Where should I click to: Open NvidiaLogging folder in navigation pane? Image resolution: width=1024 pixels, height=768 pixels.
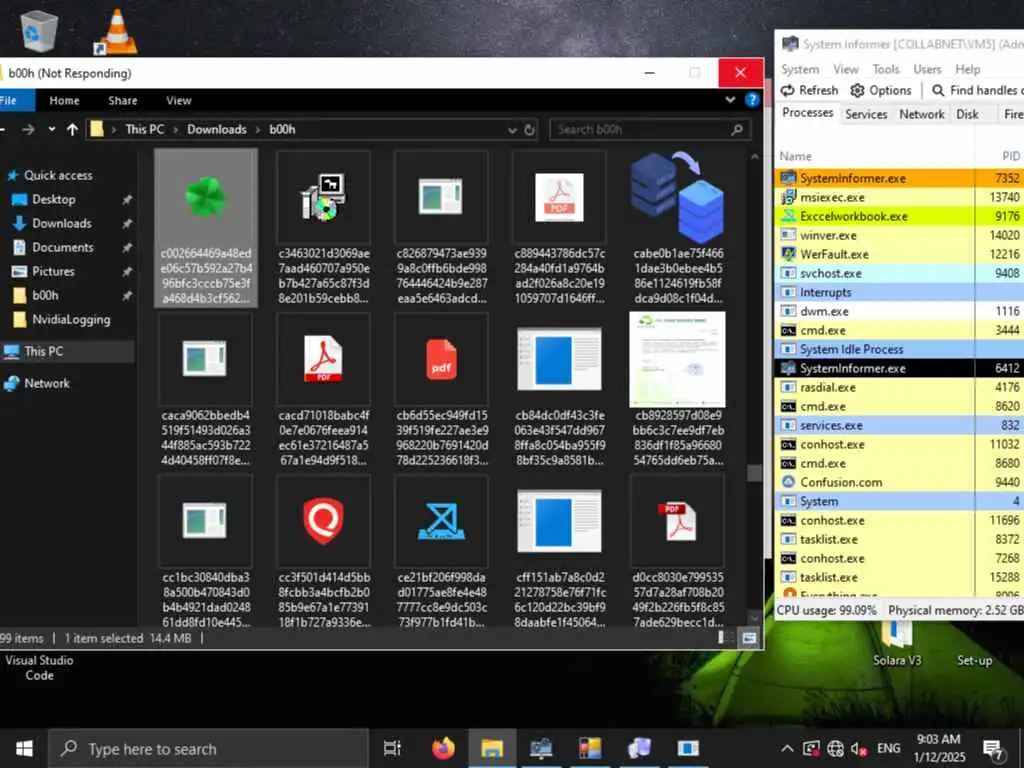pos(71,319)
